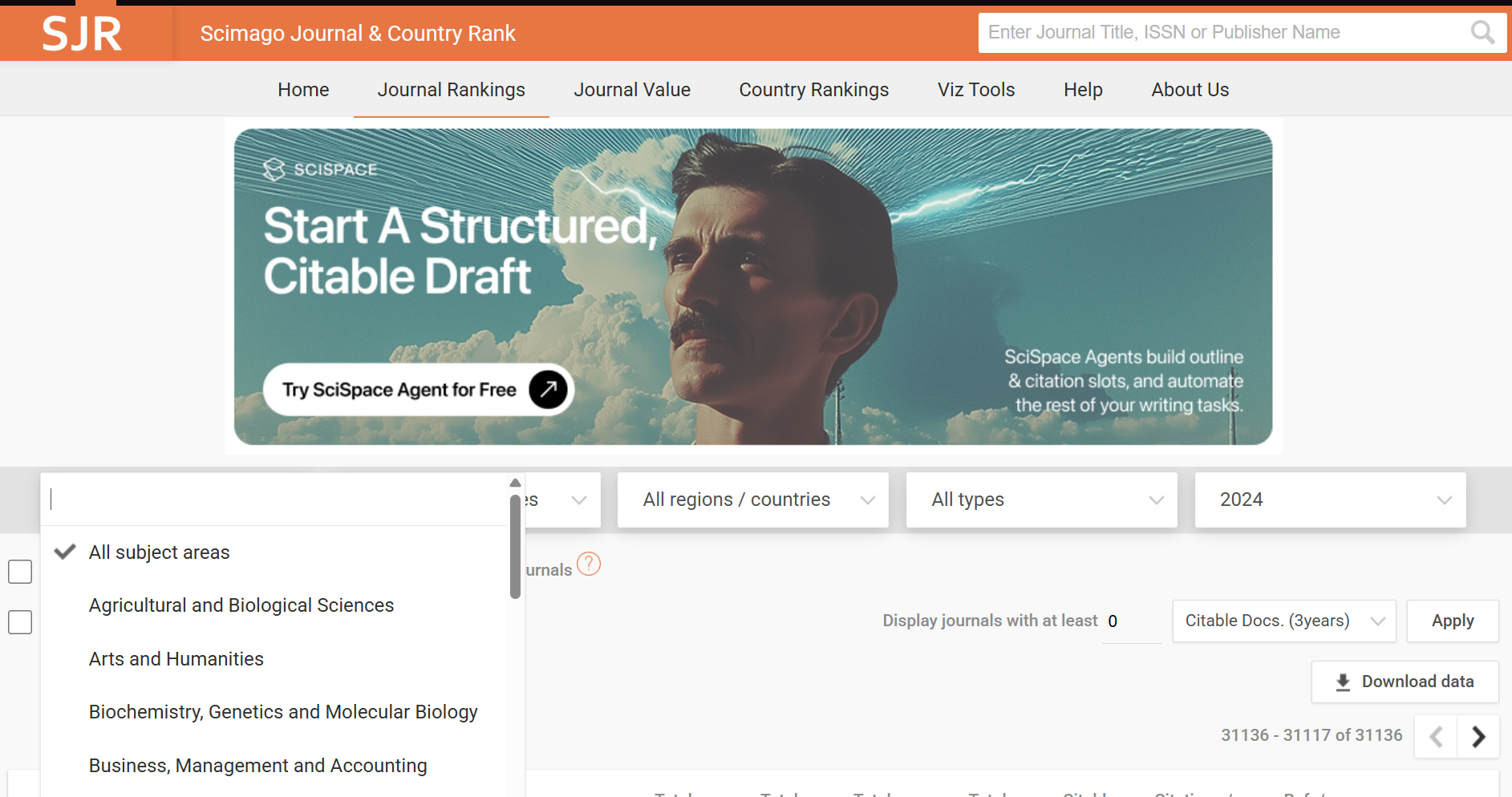Viewport: 1512px width, 797px height.
Task: Open the All types dropdown
Action: 1041,500
